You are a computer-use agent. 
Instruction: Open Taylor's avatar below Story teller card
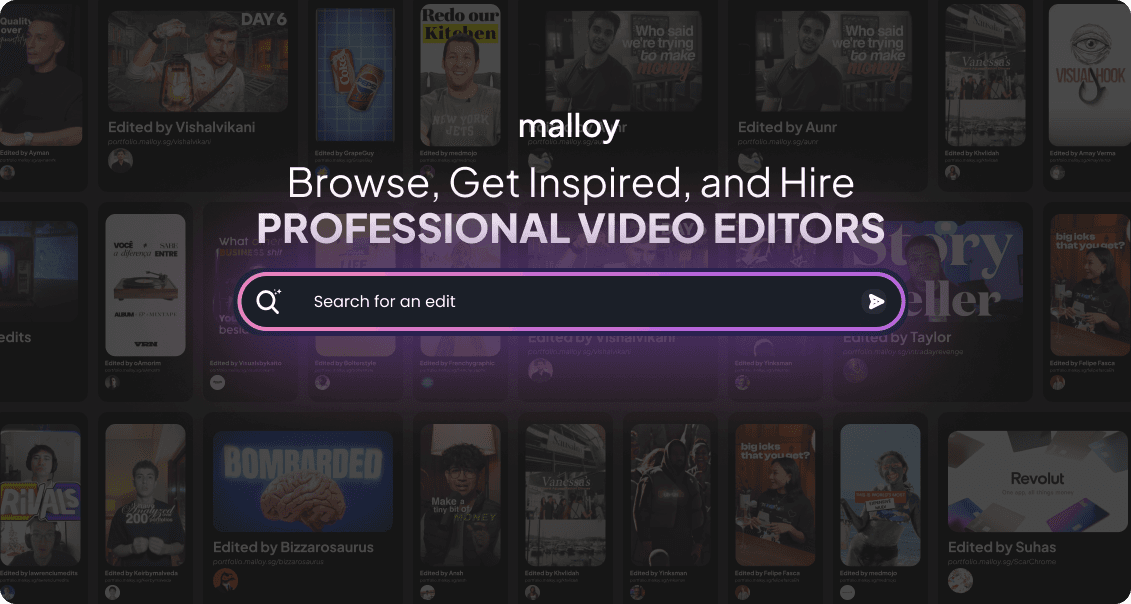pyautogui.click(x=856, y=370)
